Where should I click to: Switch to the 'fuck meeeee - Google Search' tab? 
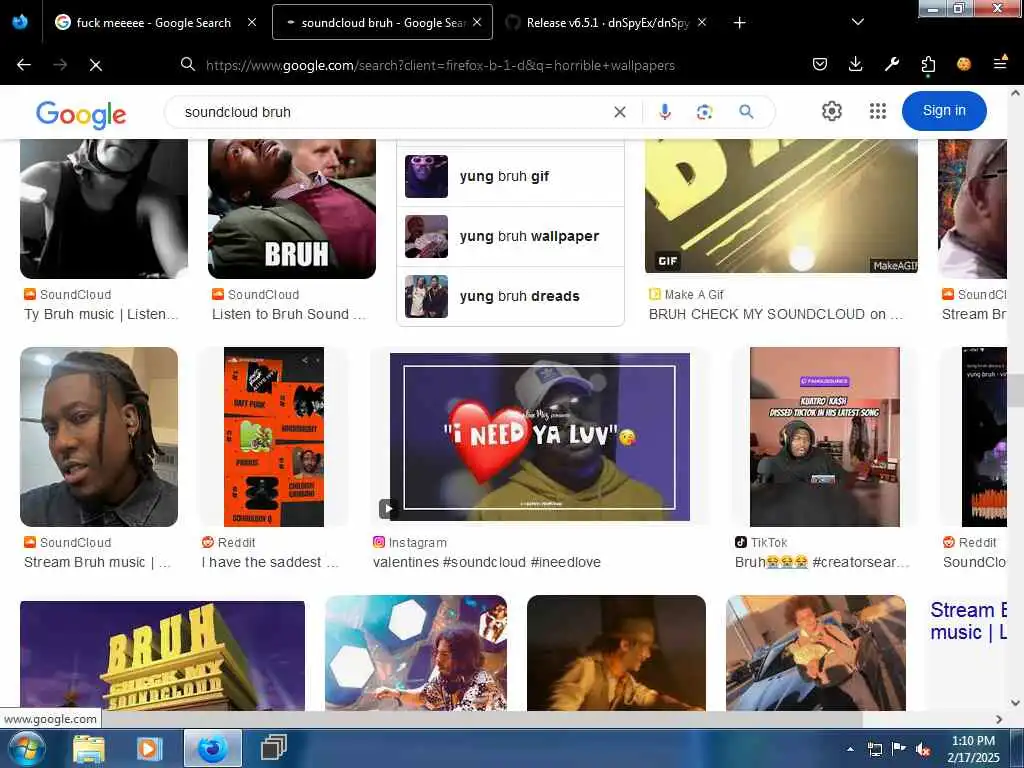[x=154, y=22]
